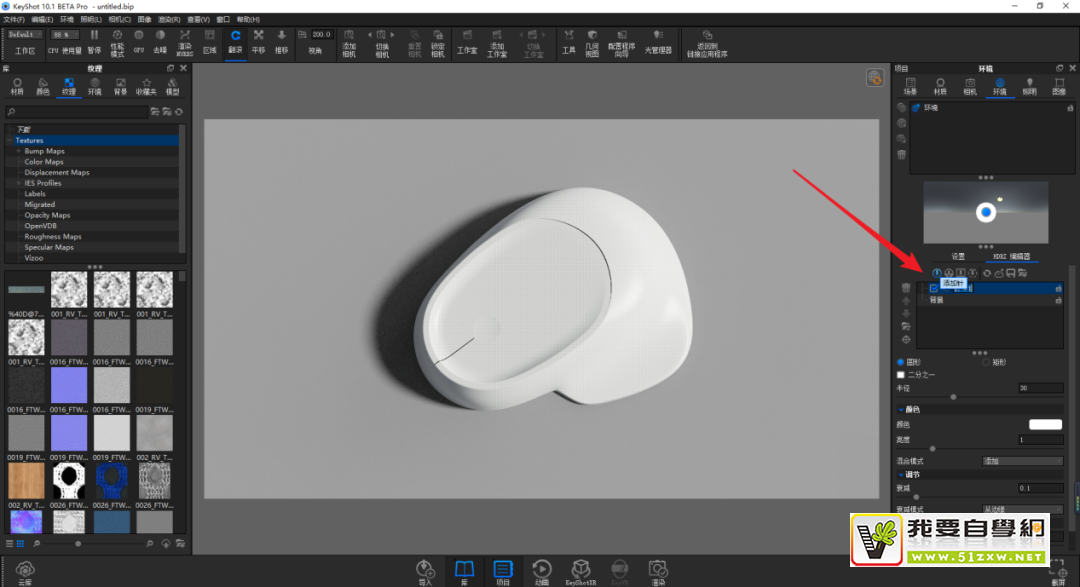This screenshot has width=1080, height=587.
Task: Switch to the 材质 tab in project panel
Action: coord(940,87)
